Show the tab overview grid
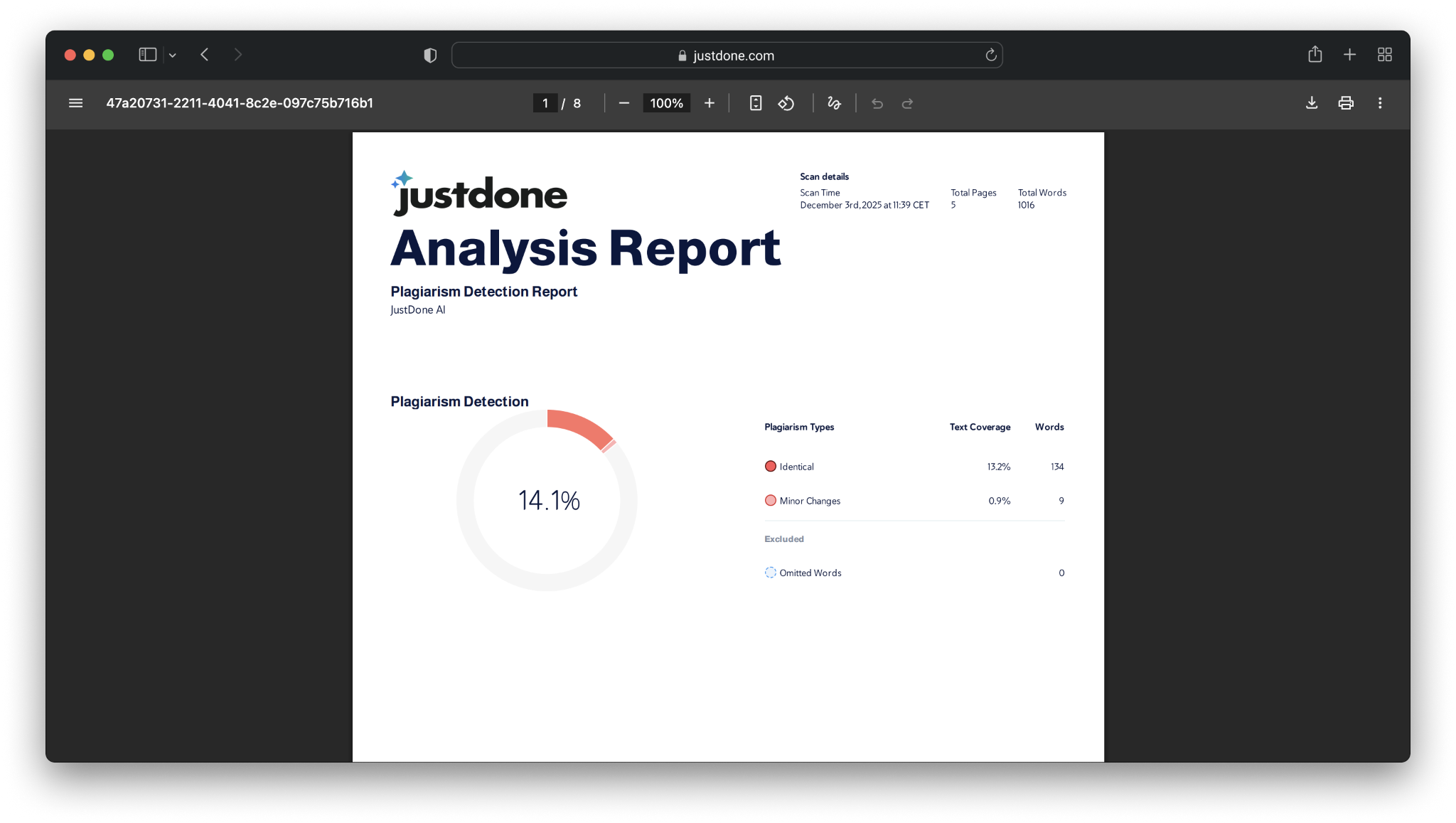The height and width of the screenshot is (823, 1456). tap(1384, 55)
